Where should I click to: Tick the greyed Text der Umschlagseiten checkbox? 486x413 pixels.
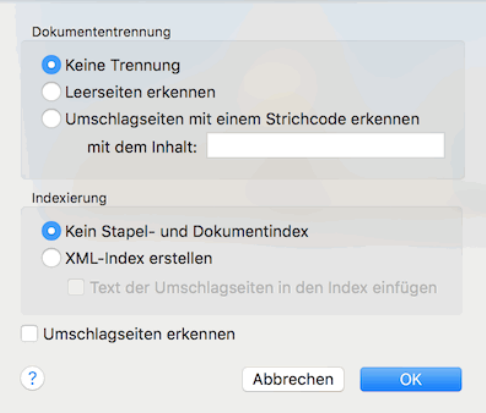click(x=76, y=287)
